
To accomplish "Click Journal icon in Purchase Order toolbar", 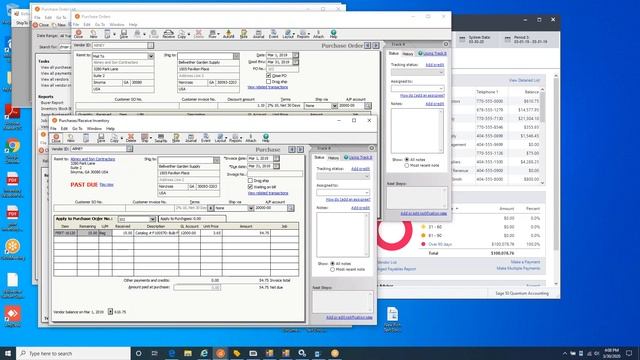I will (x=258, y=34).
